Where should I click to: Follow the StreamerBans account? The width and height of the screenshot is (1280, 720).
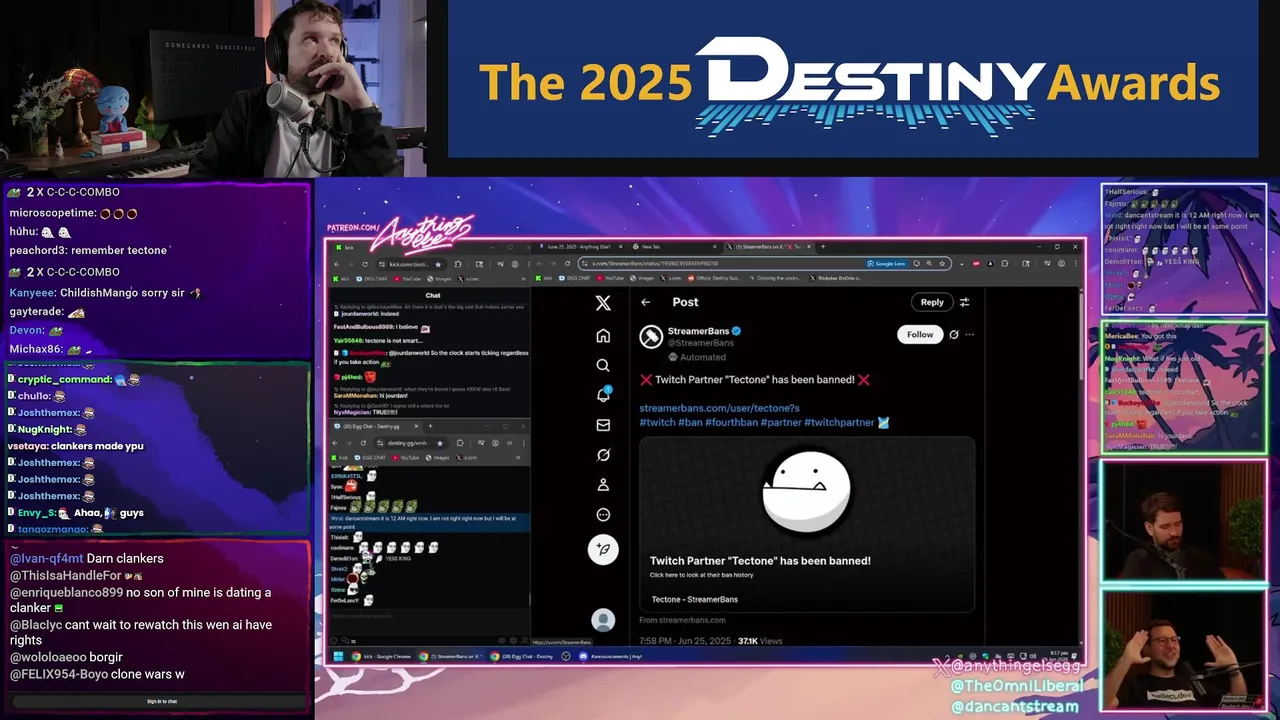tap(920, 335)
